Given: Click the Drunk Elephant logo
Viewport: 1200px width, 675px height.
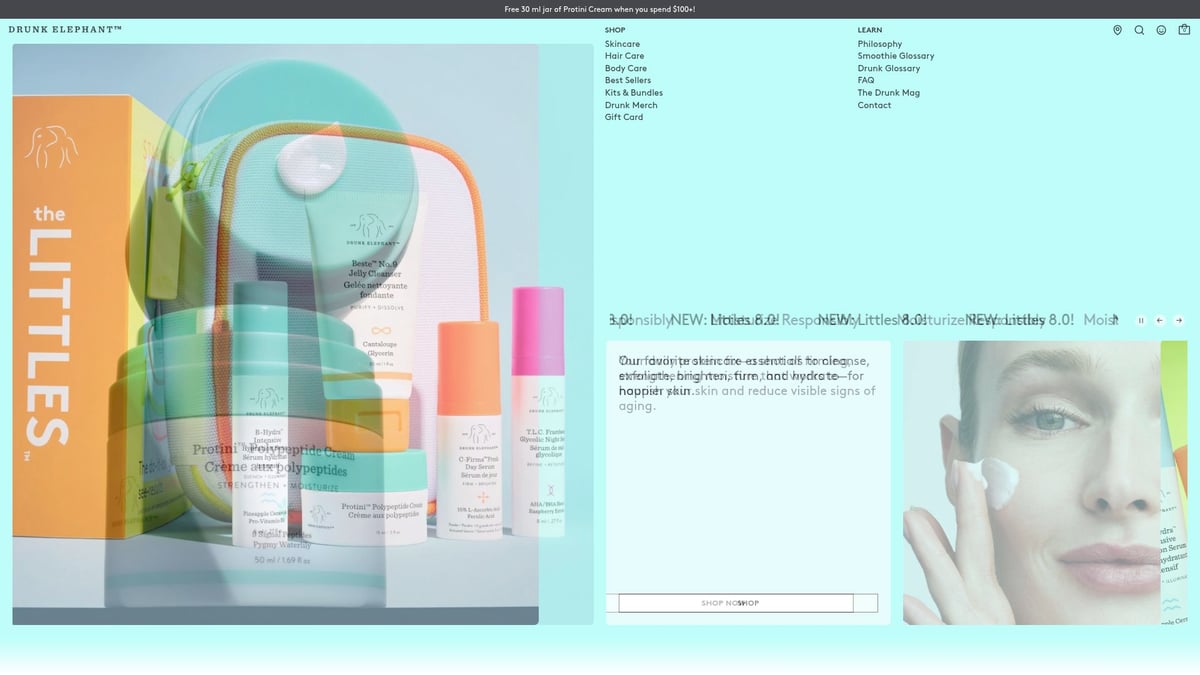Looking at the screenshot, I should (x=65, y=29).
